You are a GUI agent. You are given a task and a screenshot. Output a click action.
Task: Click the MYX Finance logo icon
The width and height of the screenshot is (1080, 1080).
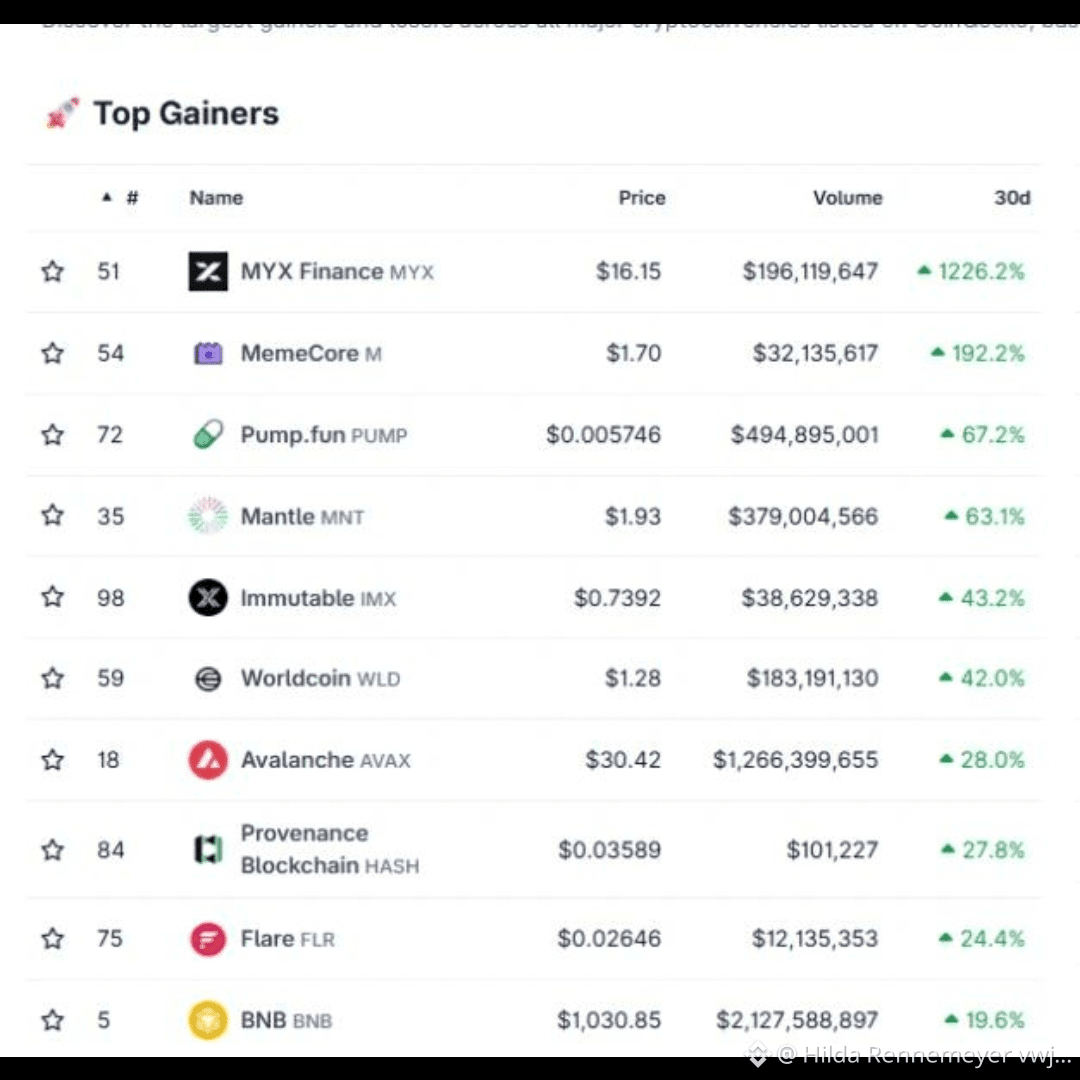point(208,271)
